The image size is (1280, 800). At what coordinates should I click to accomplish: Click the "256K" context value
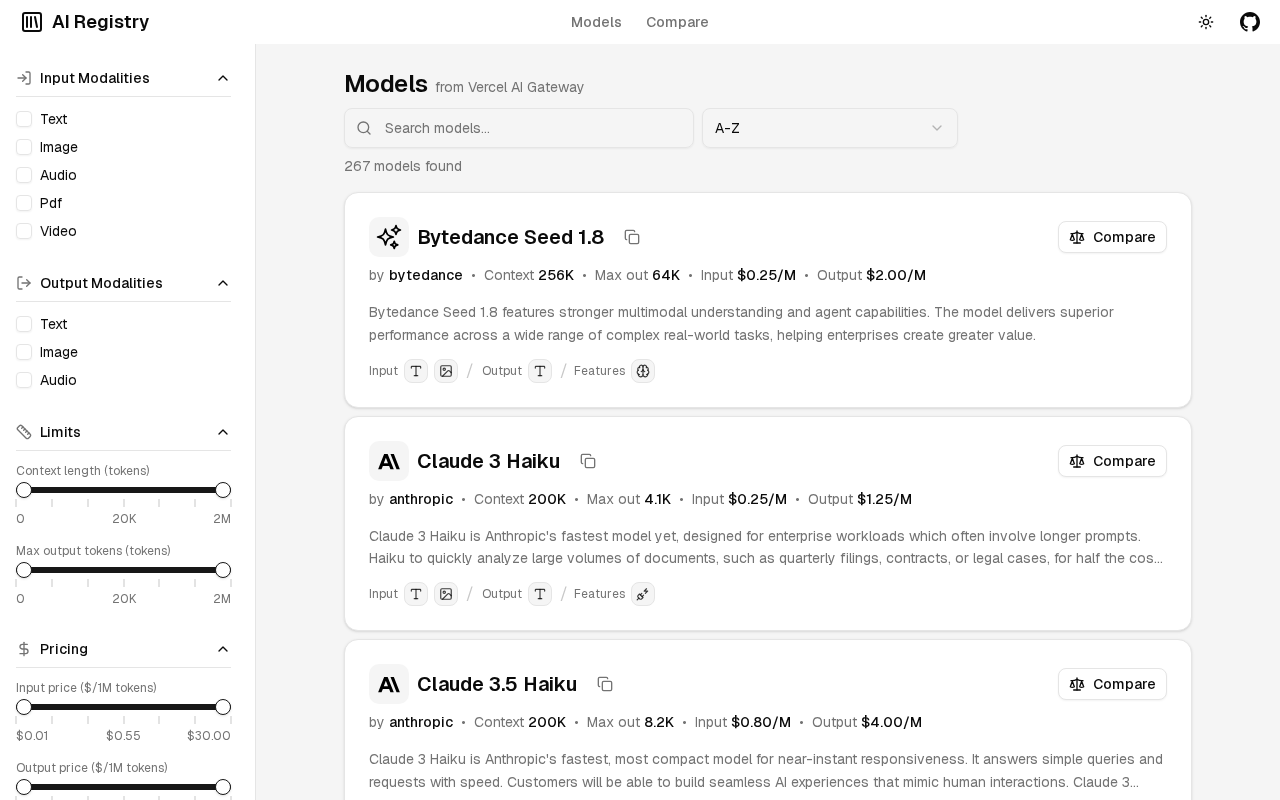pyautogui.click(x=556, y=275)
